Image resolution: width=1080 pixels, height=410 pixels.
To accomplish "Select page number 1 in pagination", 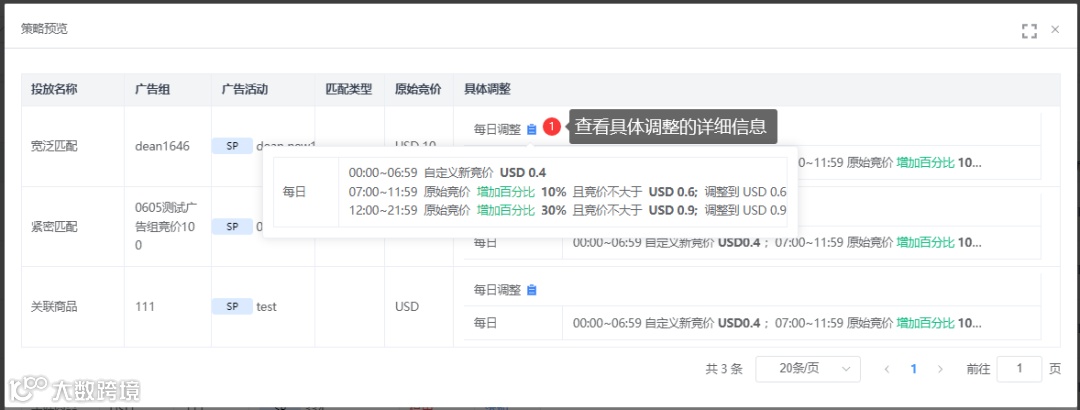I will pos(913,369).
